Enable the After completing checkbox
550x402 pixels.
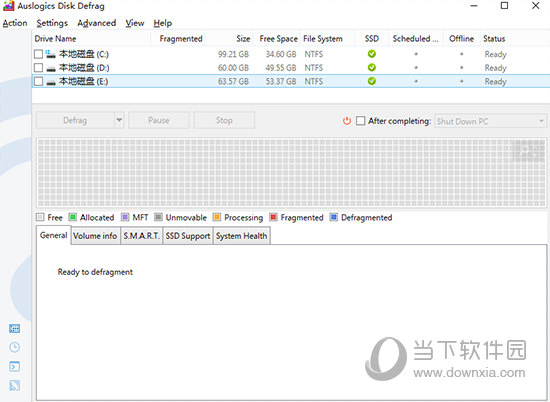tap(361, 121)
